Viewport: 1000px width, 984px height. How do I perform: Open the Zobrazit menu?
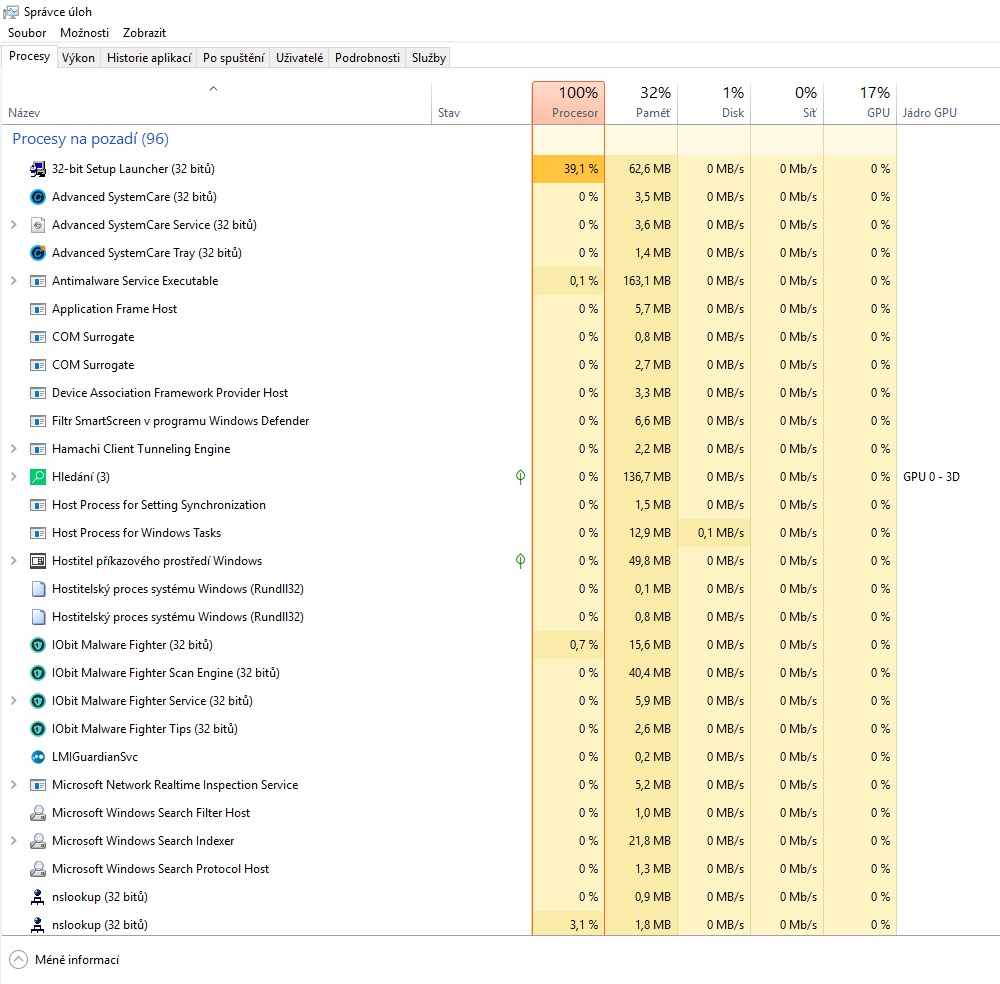tap(144, 33)
